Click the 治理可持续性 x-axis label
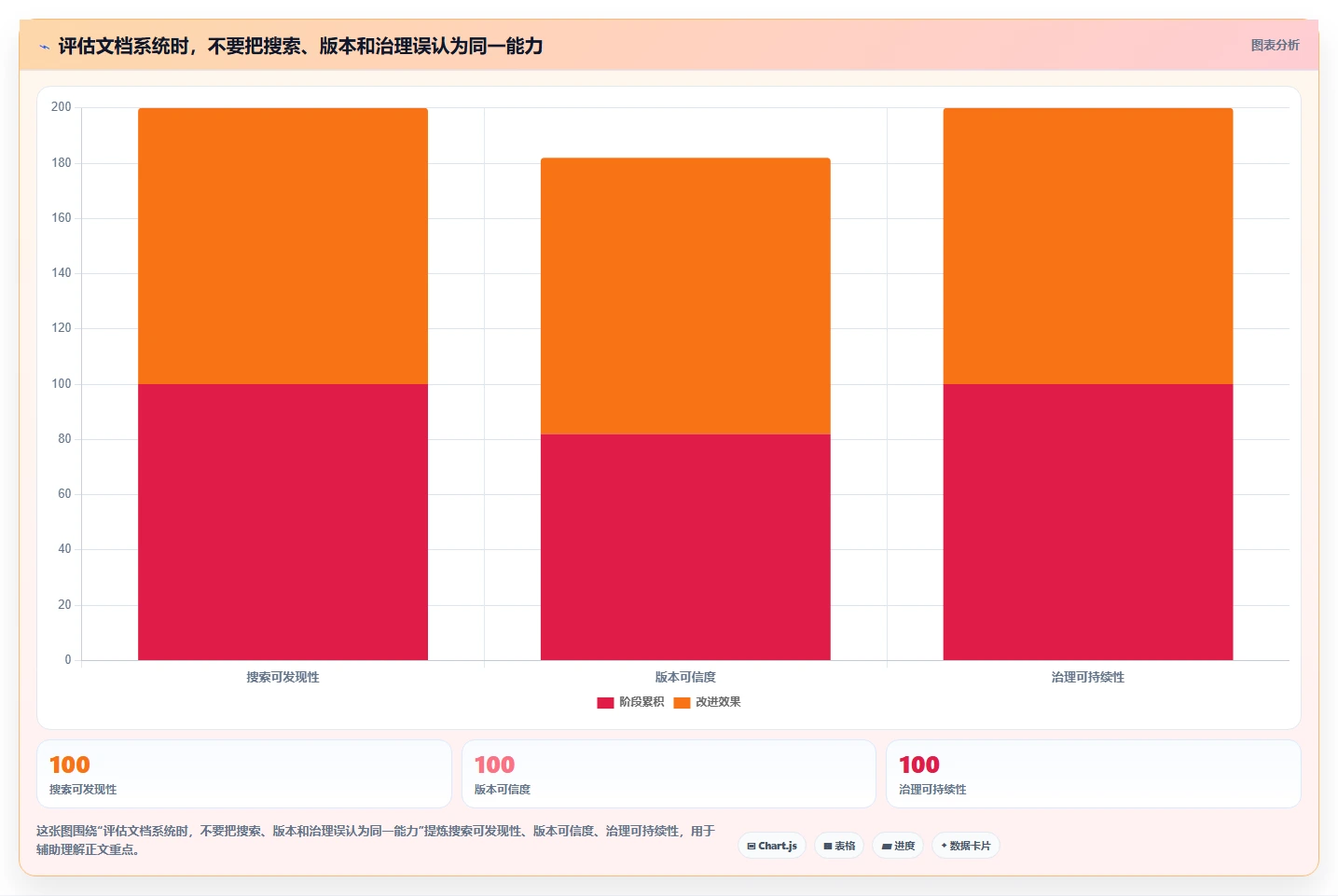 pos(1088,677)
